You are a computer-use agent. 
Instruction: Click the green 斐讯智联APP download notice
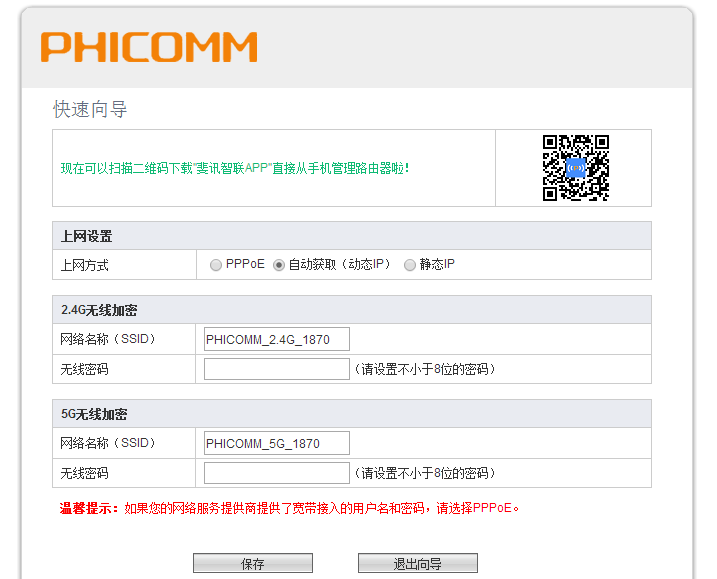pos(235,168)
